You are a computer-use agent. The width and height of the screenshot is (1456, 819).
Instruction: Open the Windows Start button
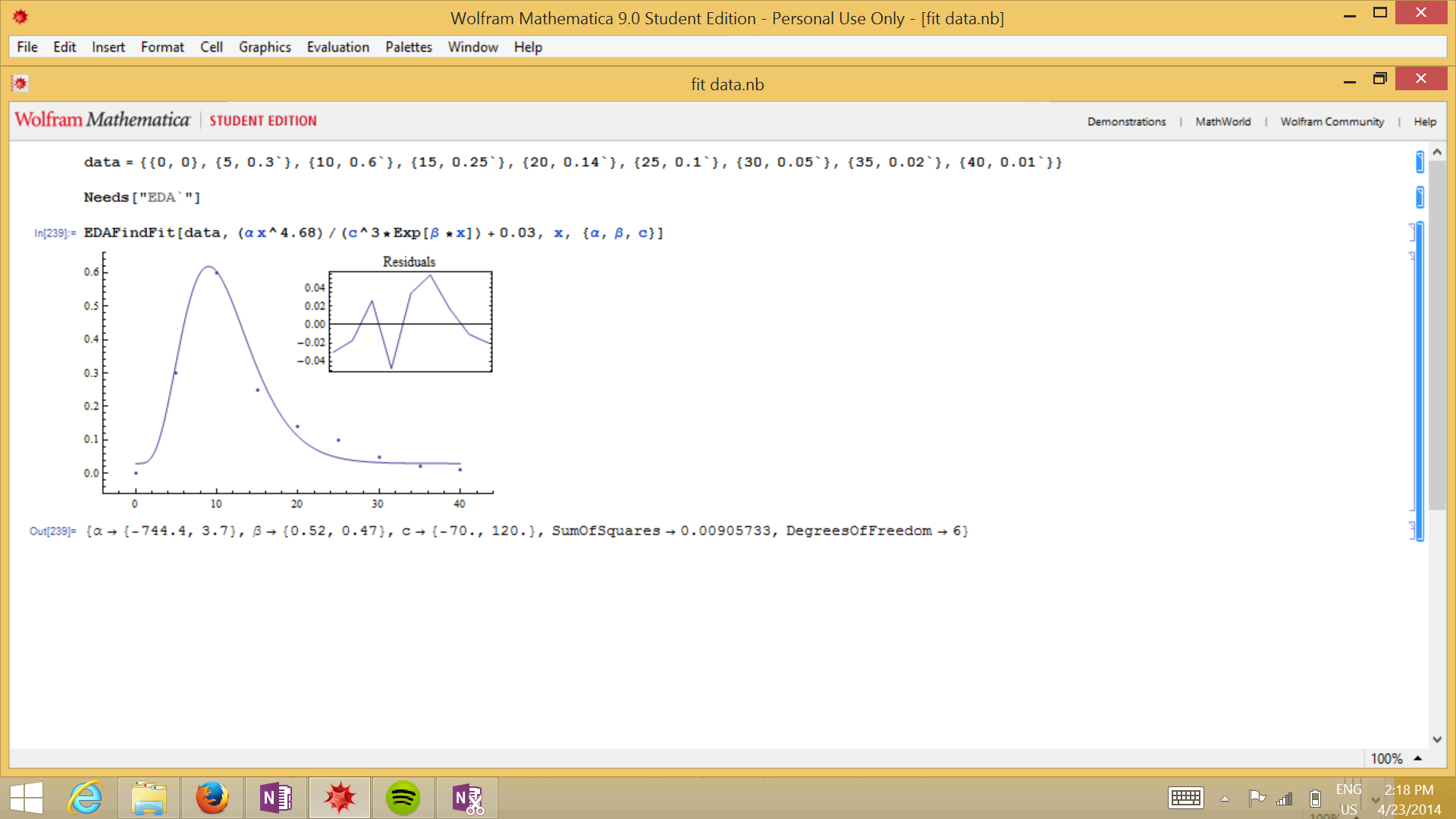coord(27,798)
